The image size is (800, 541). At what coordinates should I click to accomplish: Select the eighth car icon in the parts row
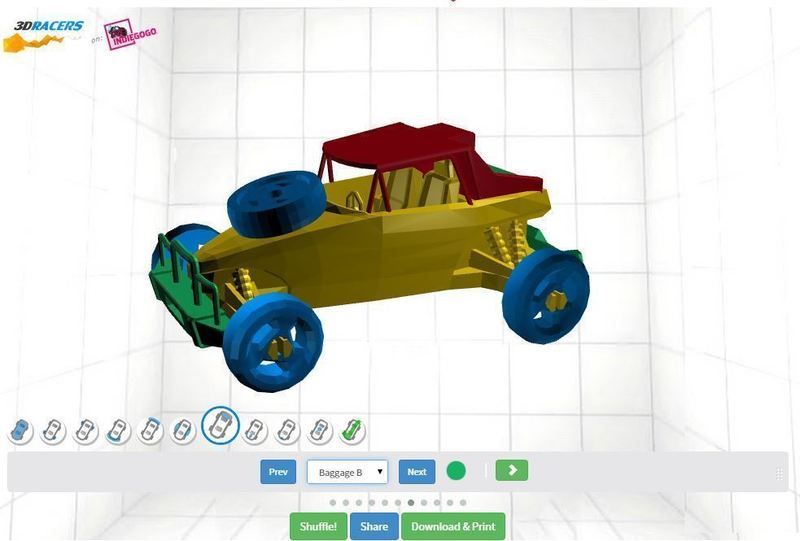255,431
